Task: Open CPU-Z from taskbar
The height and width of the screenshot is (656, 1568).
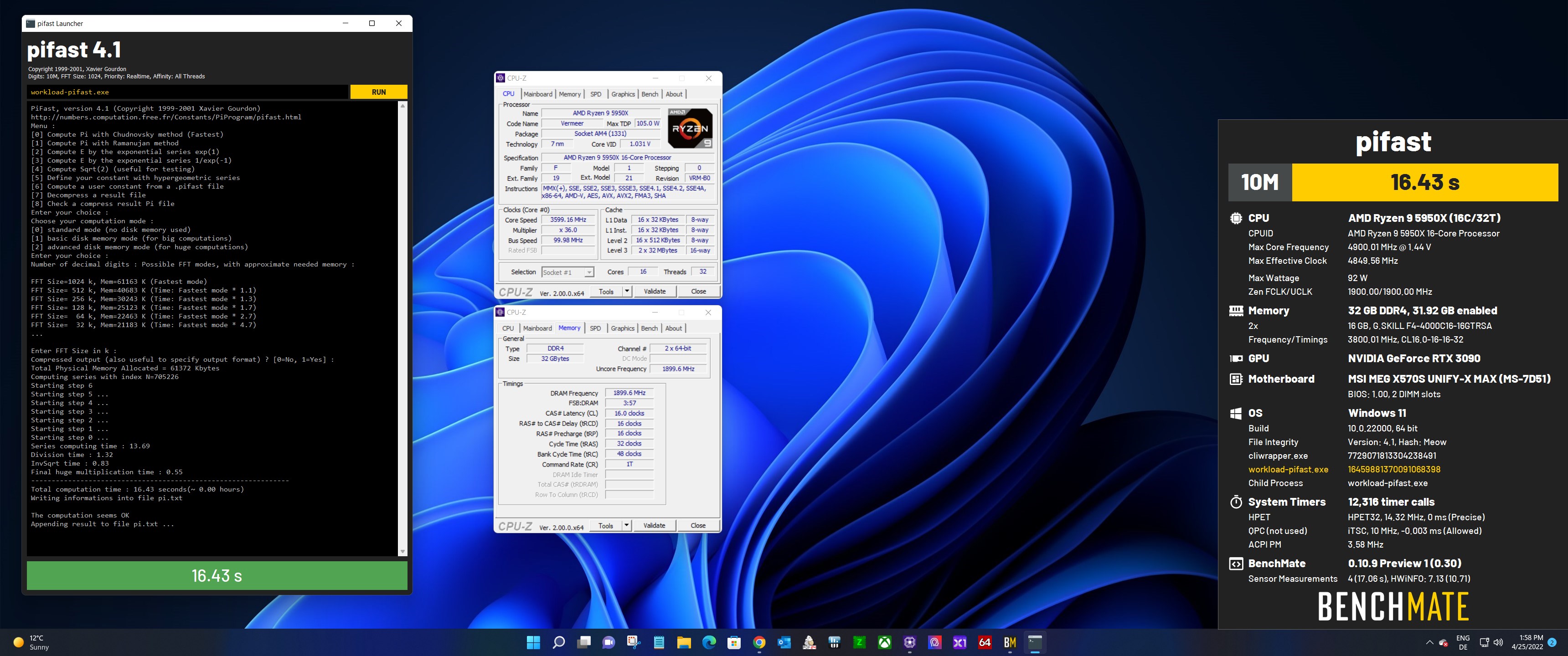Action: click(909, 642)
